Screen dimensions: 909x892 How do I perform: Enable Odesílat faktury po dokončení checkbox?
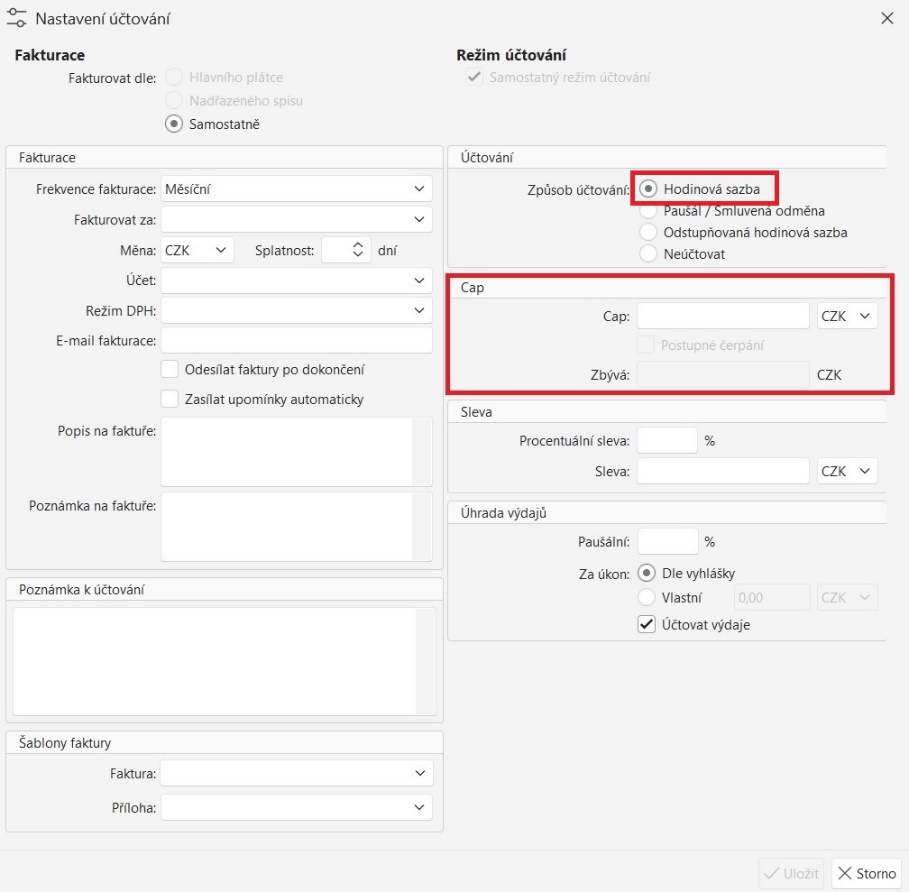170,370
